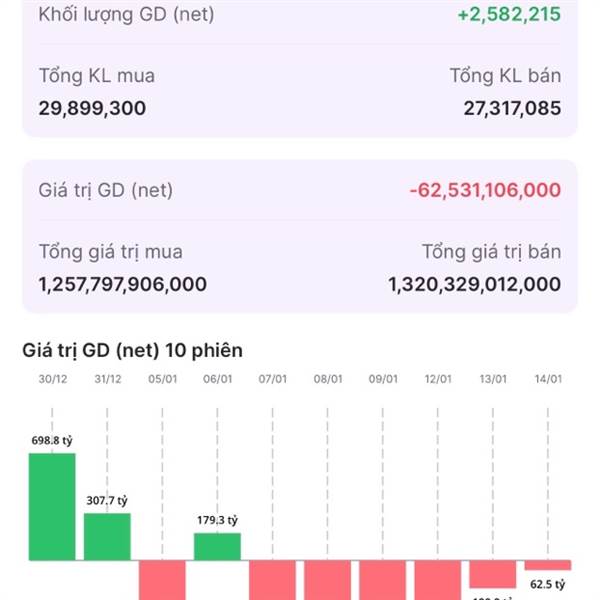Select the 13/01 date label
600x600 pixels.
[x=492, y=380]
